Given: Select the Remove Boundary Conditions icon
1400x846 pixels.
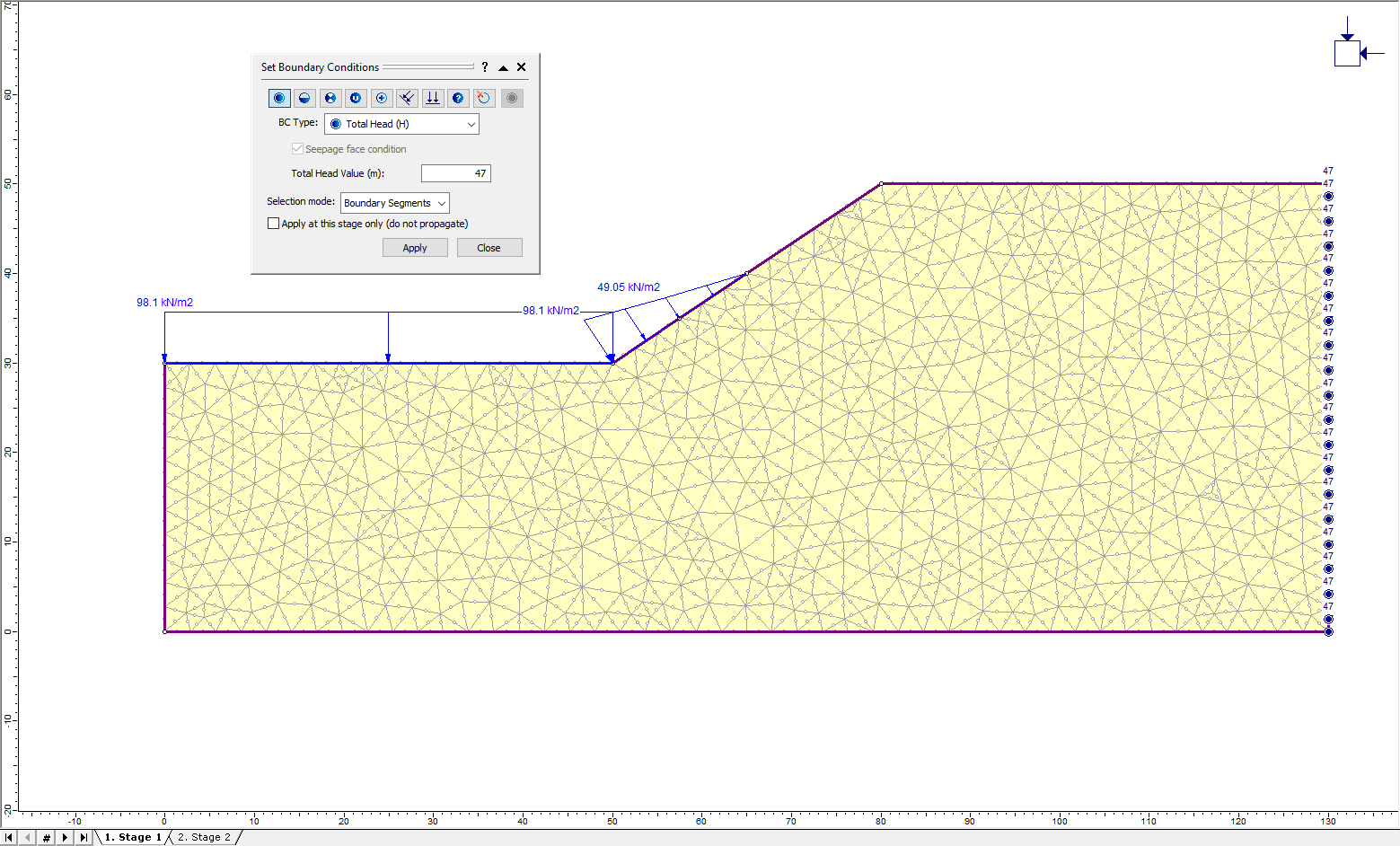Looking at the screenshot, I should 484,98.
